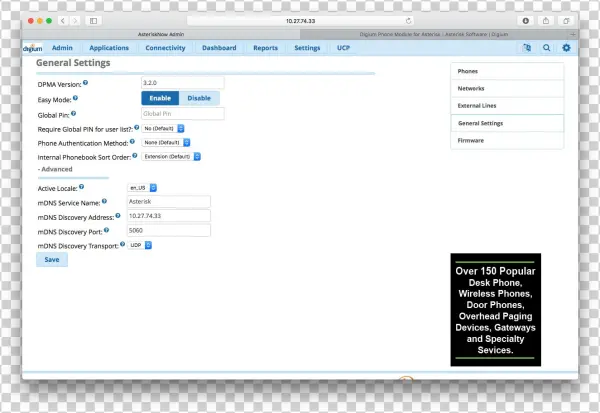Image resolution: width=600 pixels, height=413 pixels.
Task: Show help for Require Global PIN
Action: click(x=137, y=127)
